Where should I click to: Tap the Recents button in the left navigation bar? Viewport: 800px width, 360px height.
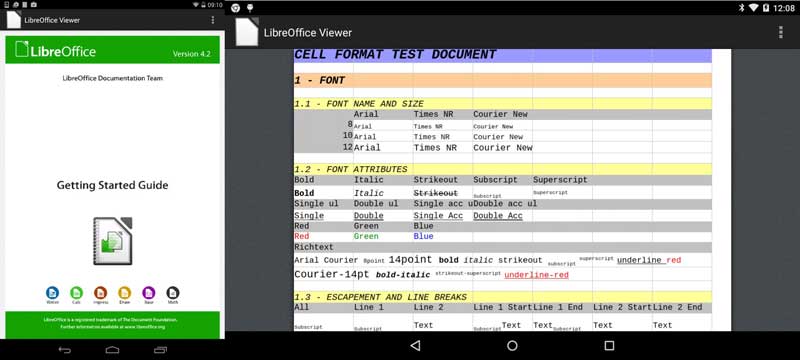point(160,350)
